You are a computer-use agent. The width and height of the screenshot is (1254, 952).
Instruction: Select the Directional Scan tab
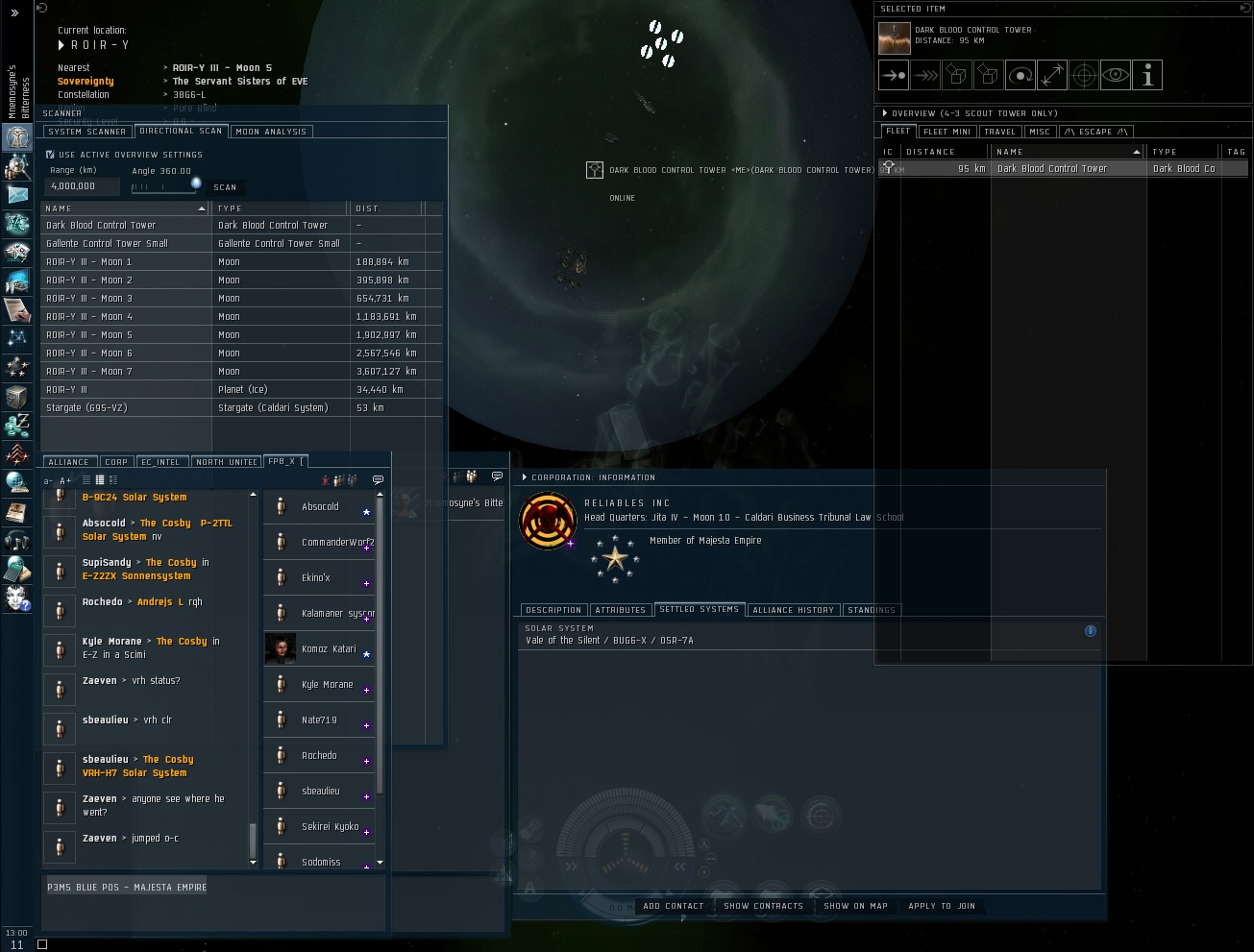(x=181, y=131)
